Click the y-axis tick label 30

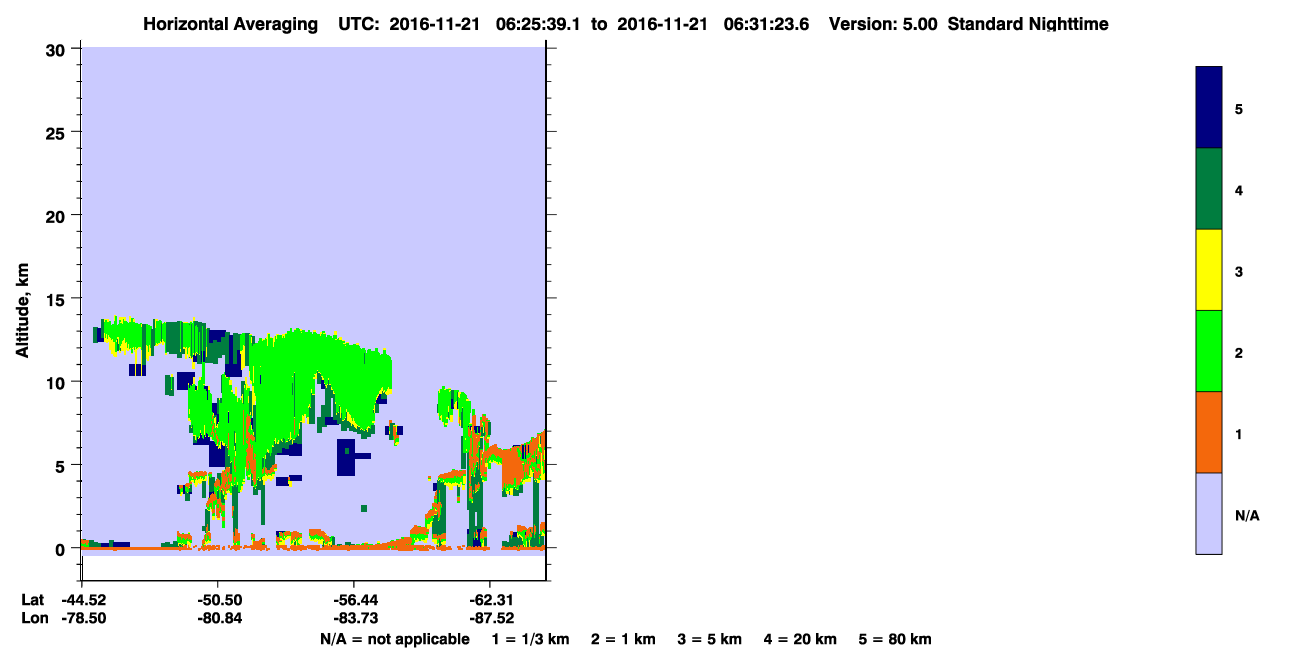pos(57,49)
